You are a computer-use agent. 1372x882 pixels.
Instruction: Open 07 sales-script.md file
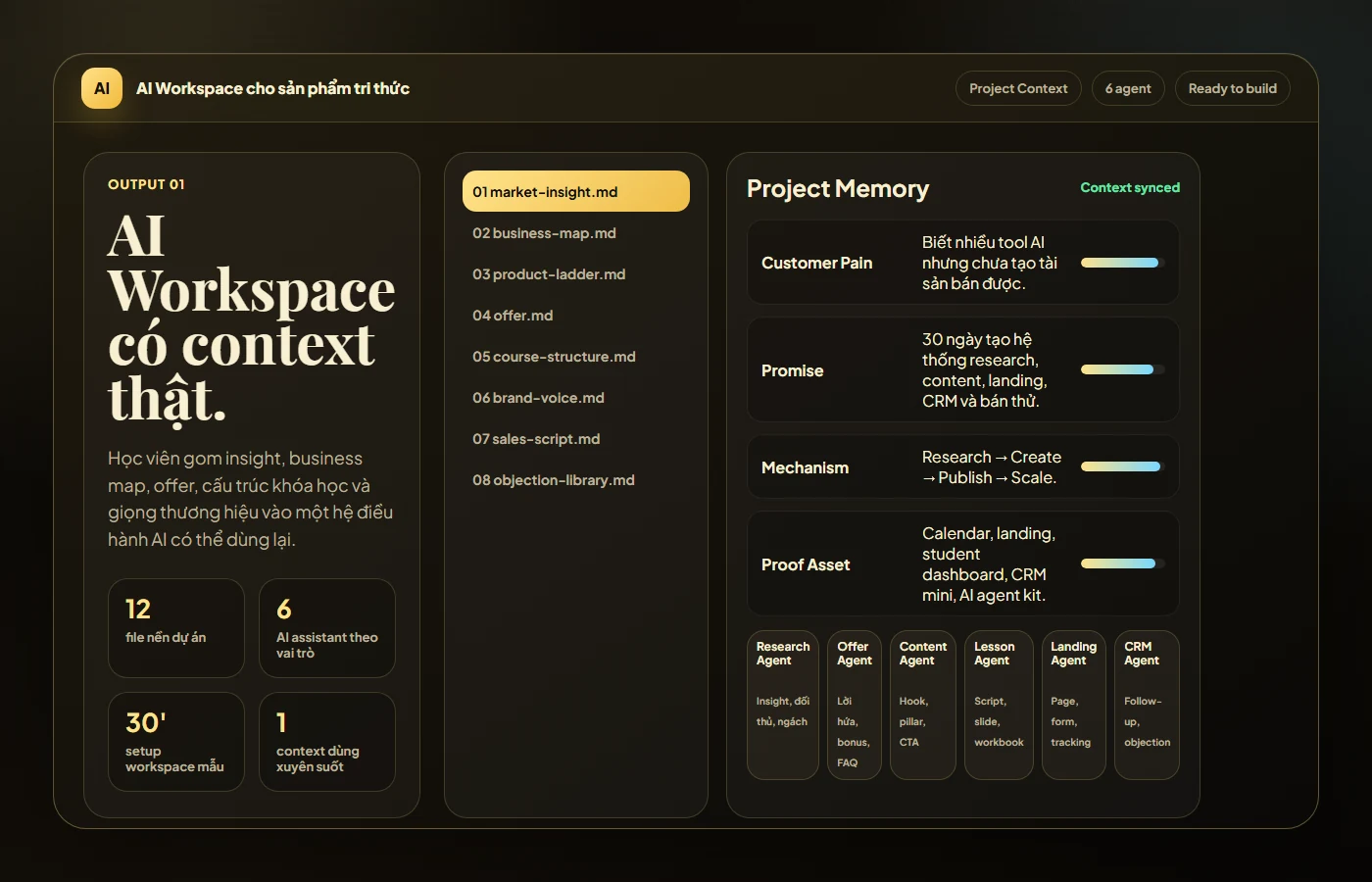576,439
